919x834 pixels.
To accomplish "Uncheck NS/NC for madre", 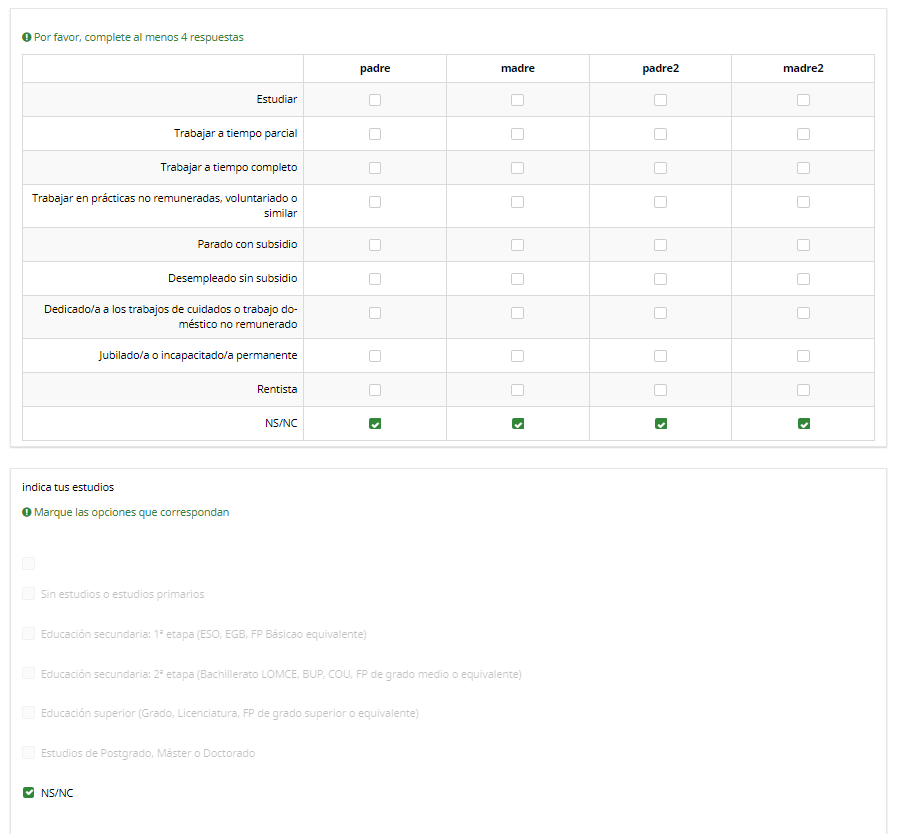I will click(517, 424).
